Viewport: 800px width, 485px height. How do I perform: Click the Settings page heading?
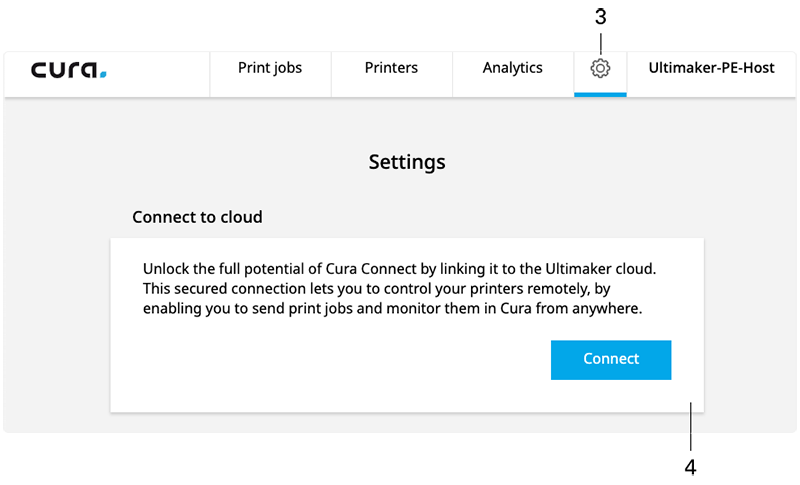407,162
